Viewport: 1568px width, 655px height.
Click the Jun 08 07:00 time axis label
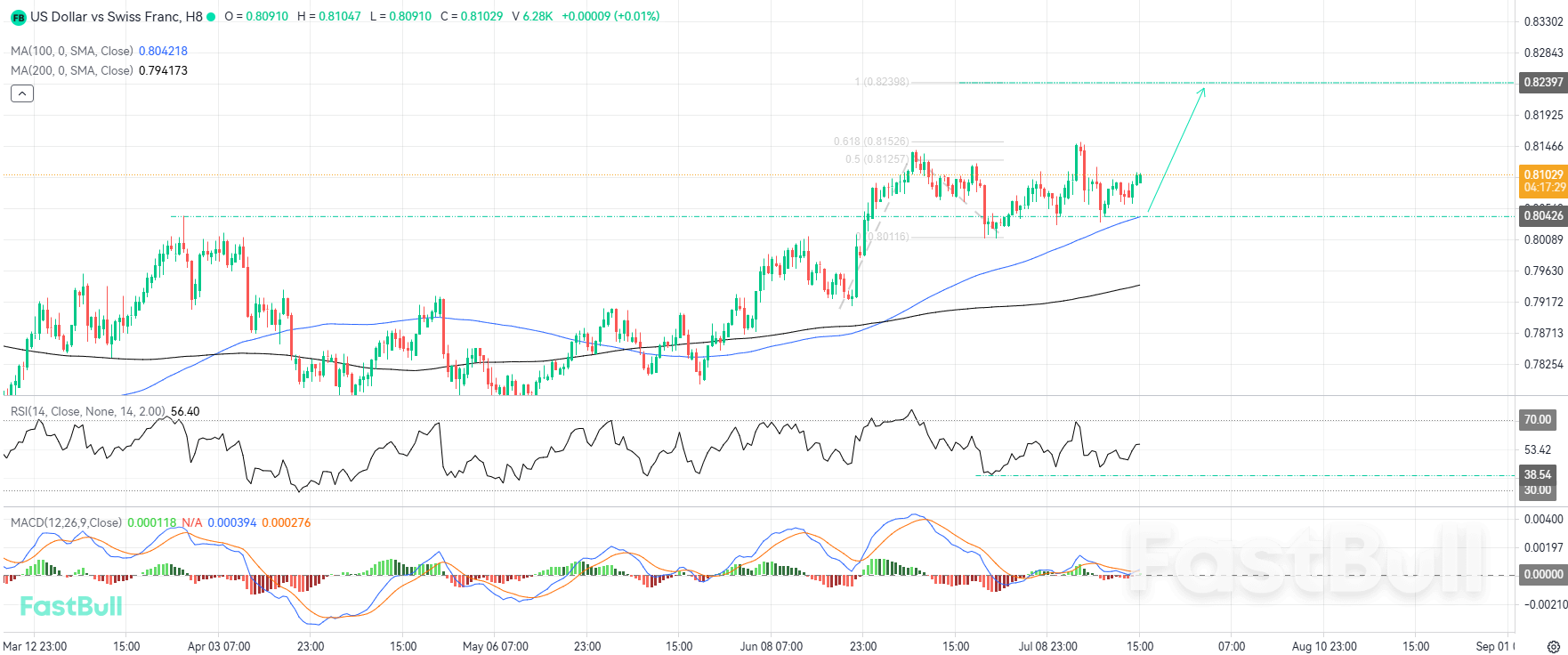771,646
